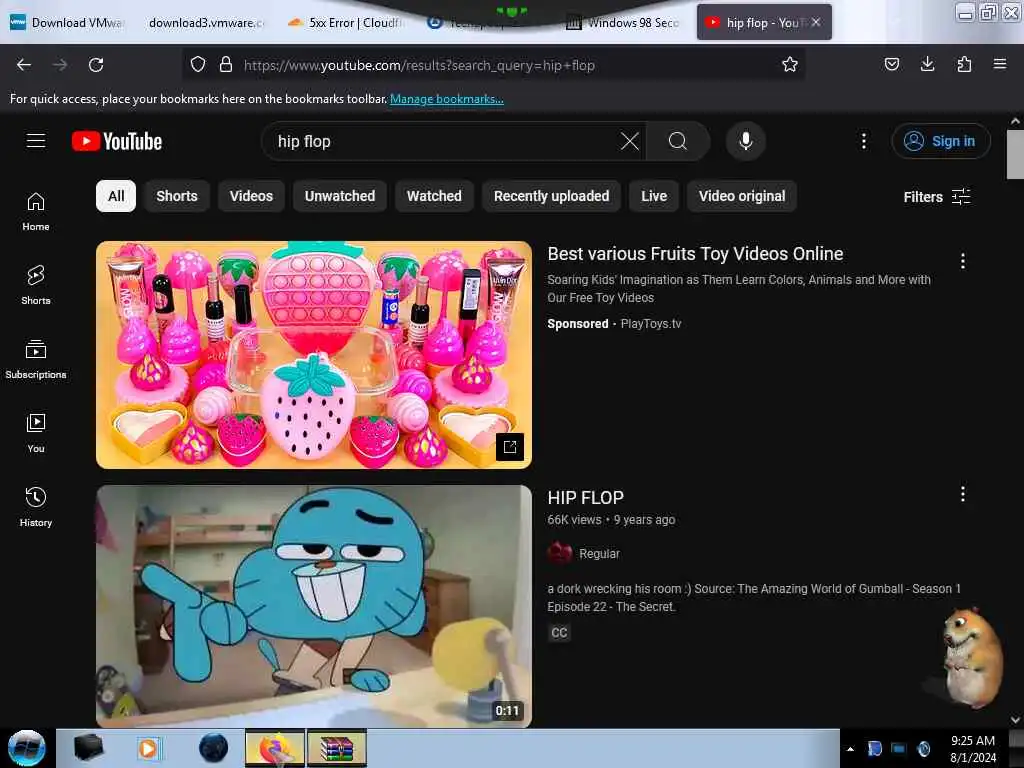Open the browser downloads panel
Image resolution: width=1024 pixels, height=768 pixels.
click(x=927, y=64)
